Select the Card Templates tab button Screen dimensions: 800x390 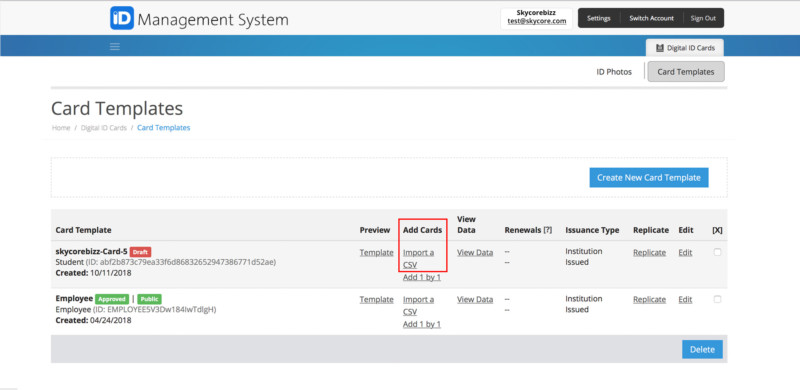[x=686, y=72]
